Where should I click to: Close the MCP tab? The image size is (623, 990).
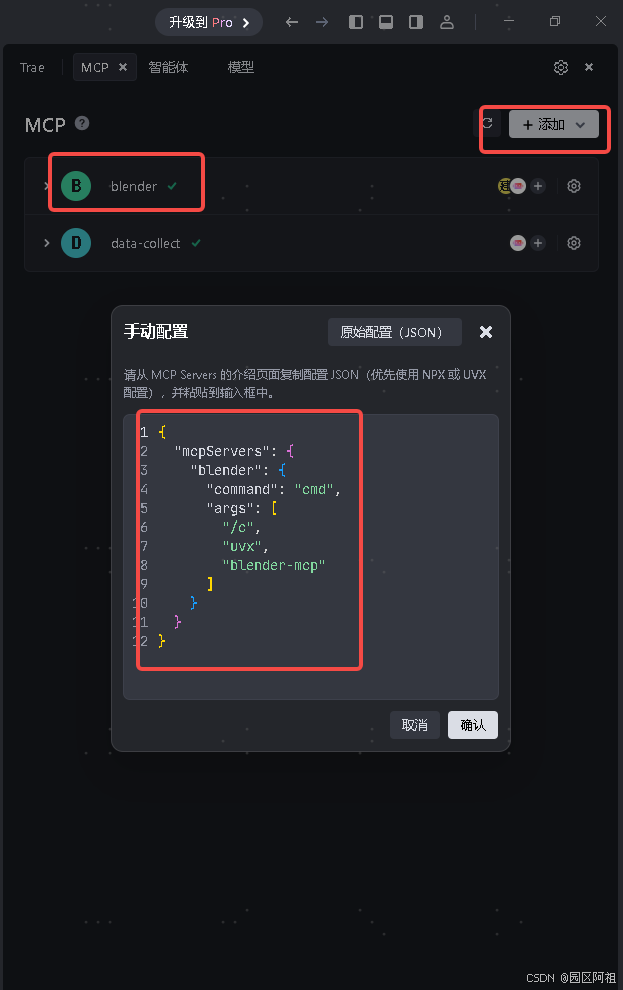tap(126, 67)
